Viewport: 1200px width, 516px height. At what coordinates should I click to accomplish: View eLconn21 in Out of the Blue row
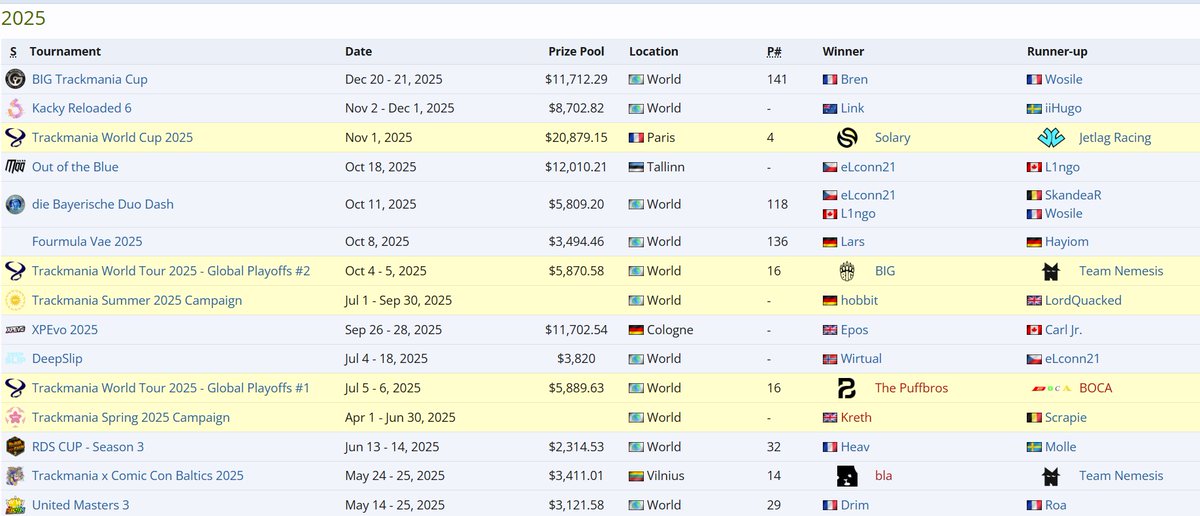coord(868,167)
